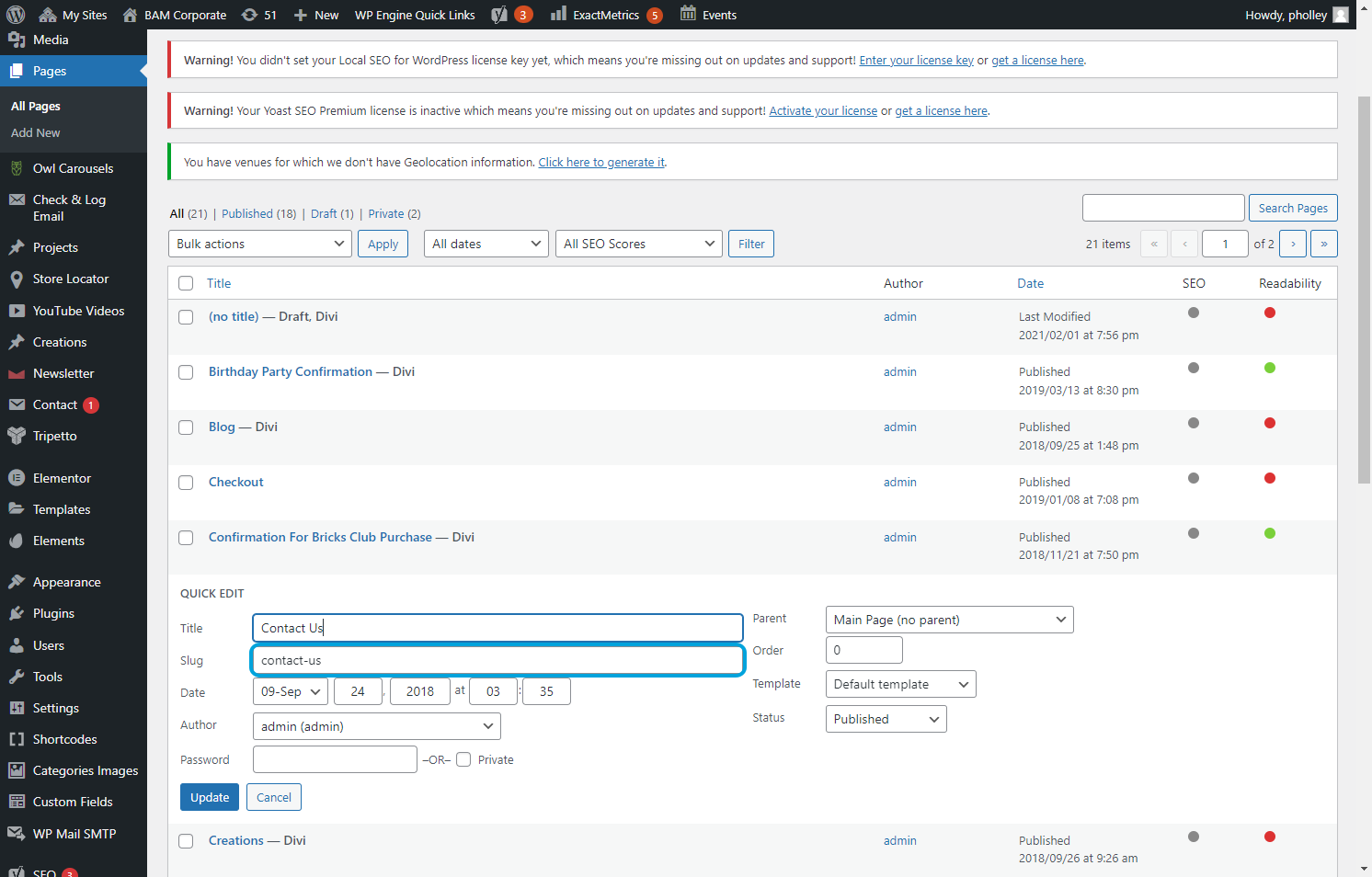Open Tripetto sidebar icon
Image resolution: width=1372 pixels, height=877 pixels.
17,436
